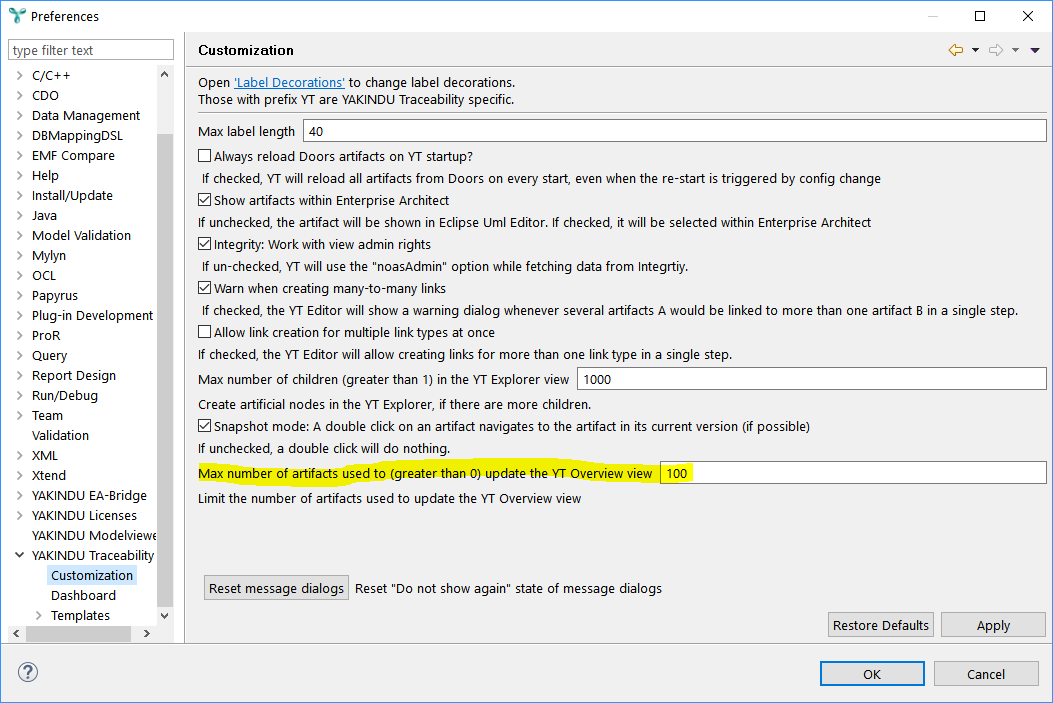Open the 'Label Decorations' link
This screenshot has width=1053, height=703.
tap(289, 83)
